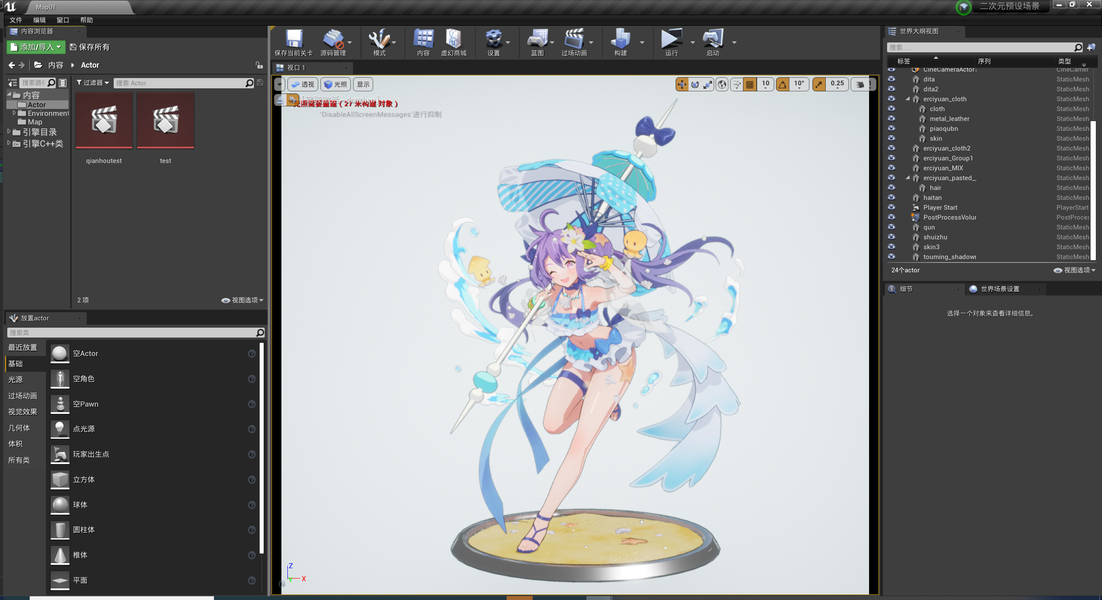Select 光源 lights category
The width and height of the screenshot is (1102, 600).
(15, 379)
